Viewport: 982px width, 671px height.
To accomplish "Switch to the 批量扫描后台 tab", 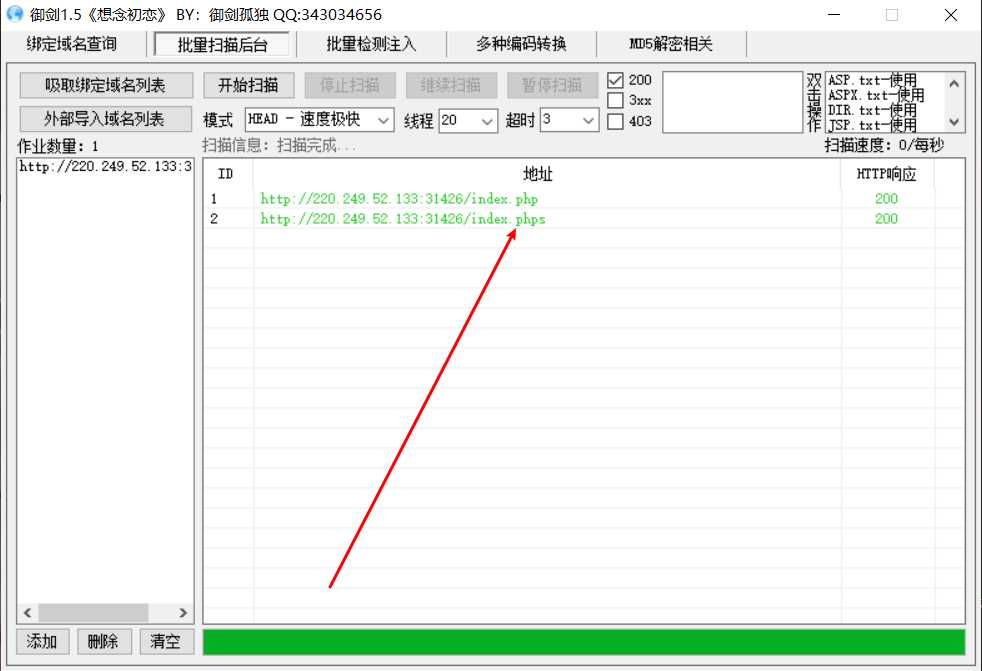I will click(x=222, y=44).
